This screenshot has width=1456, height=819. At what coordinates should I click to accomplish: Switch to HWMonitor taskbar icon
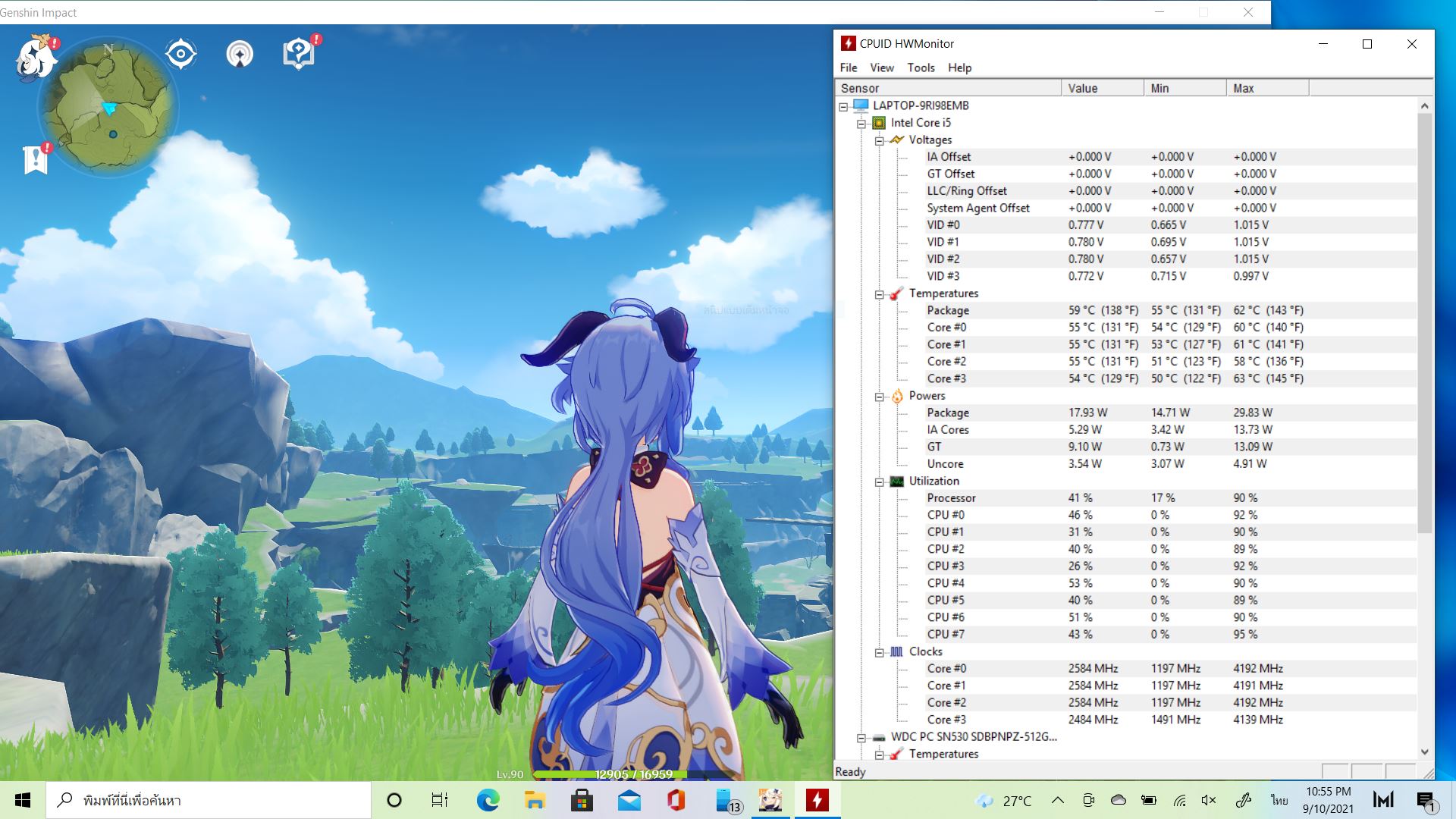point(817,800)
